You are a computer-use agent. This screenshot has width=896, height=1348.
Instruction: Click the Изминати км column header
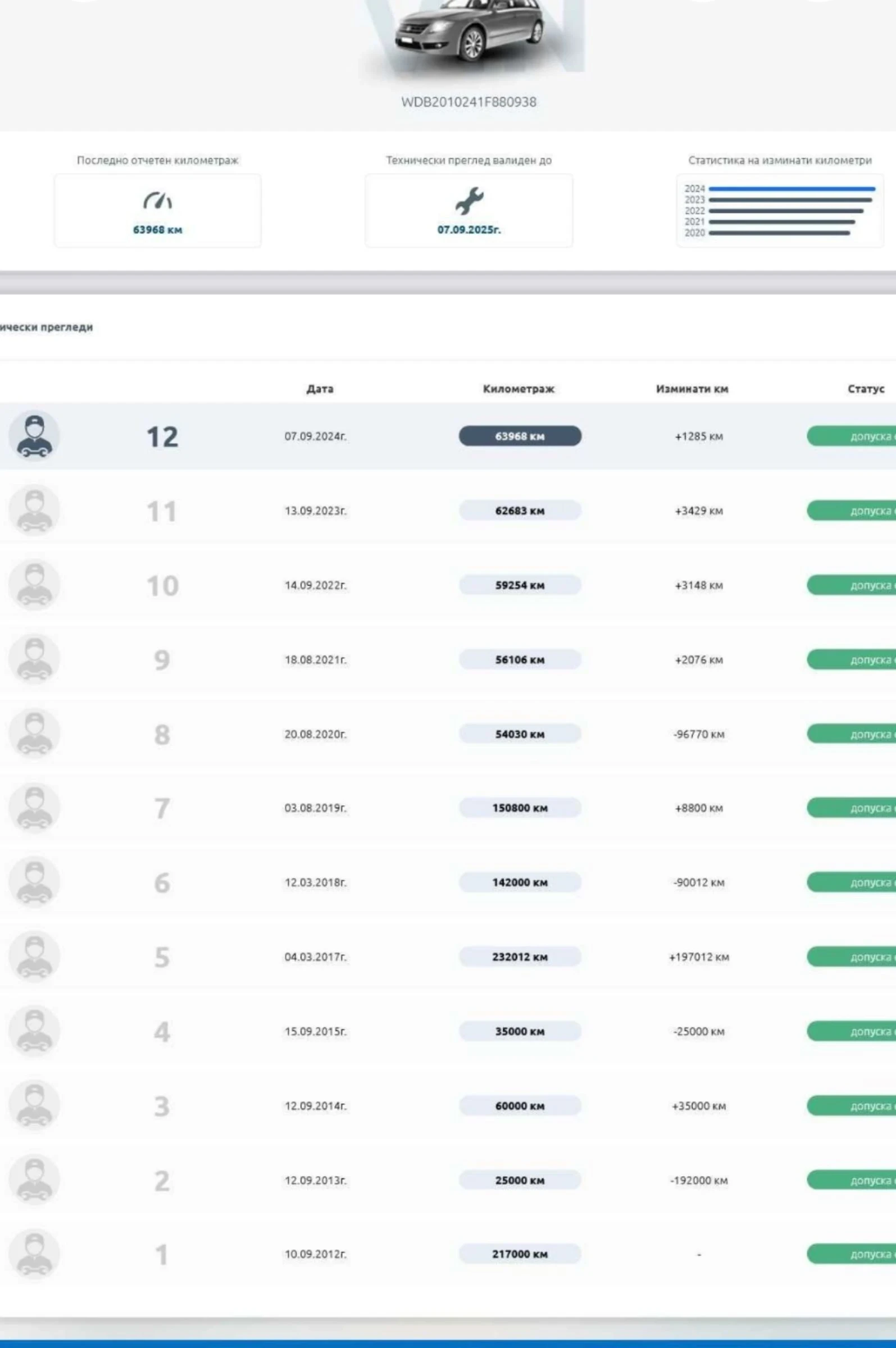(692, 389)
